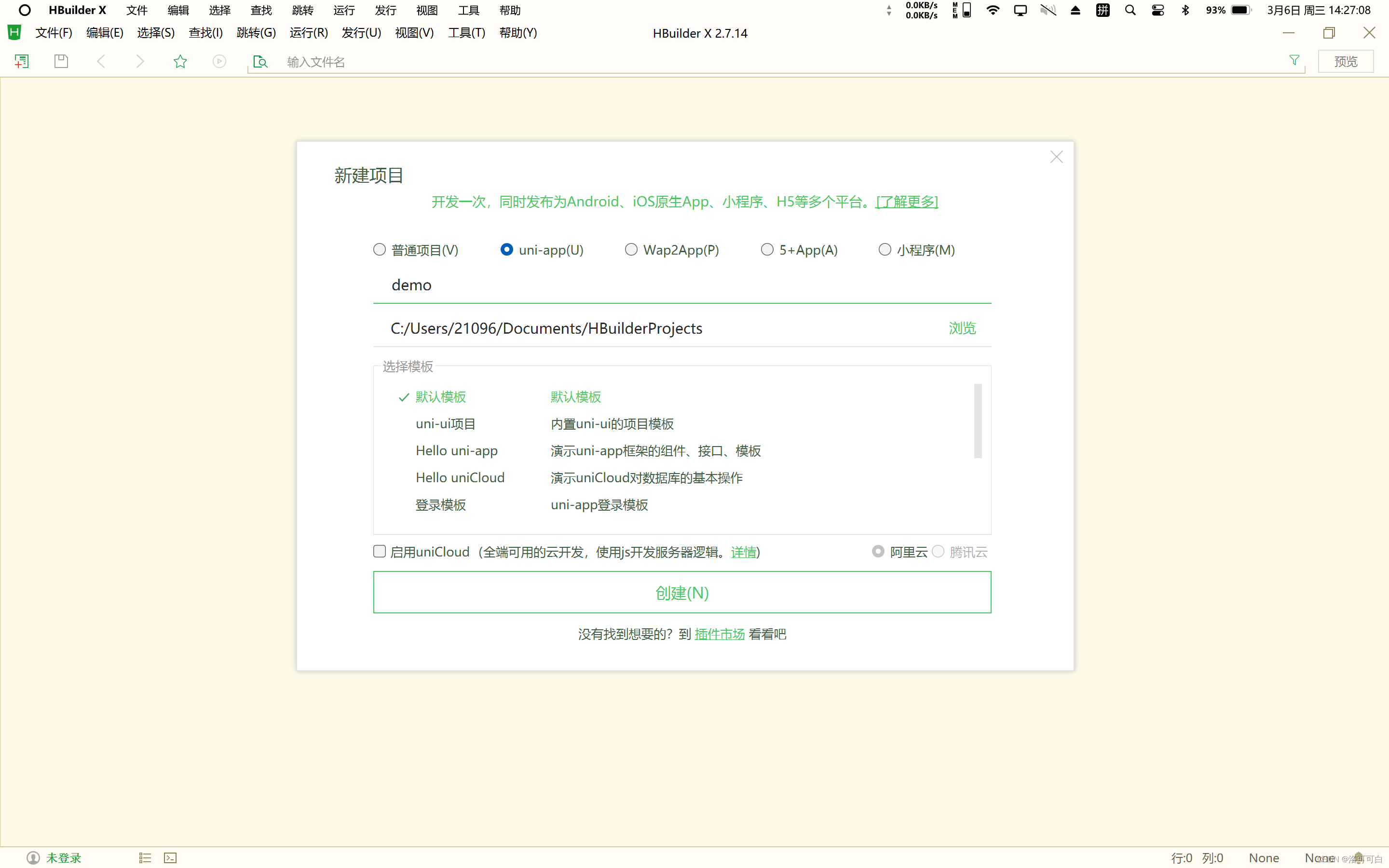This screenshot has width=1389, height=868.
Task: Click the 创建(N) button
Action: tap(681, 593)
